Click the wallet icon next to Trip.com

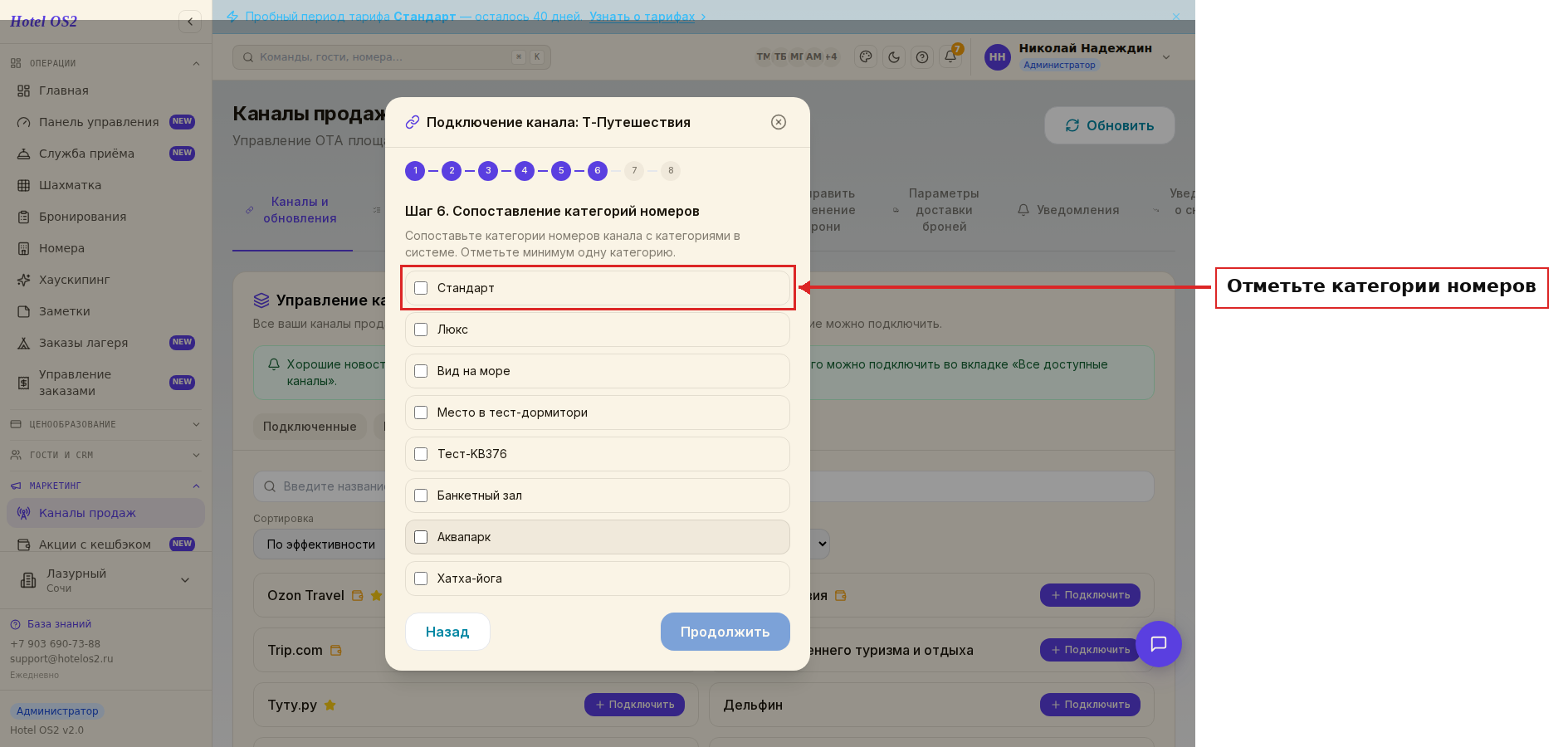(336, 650)
